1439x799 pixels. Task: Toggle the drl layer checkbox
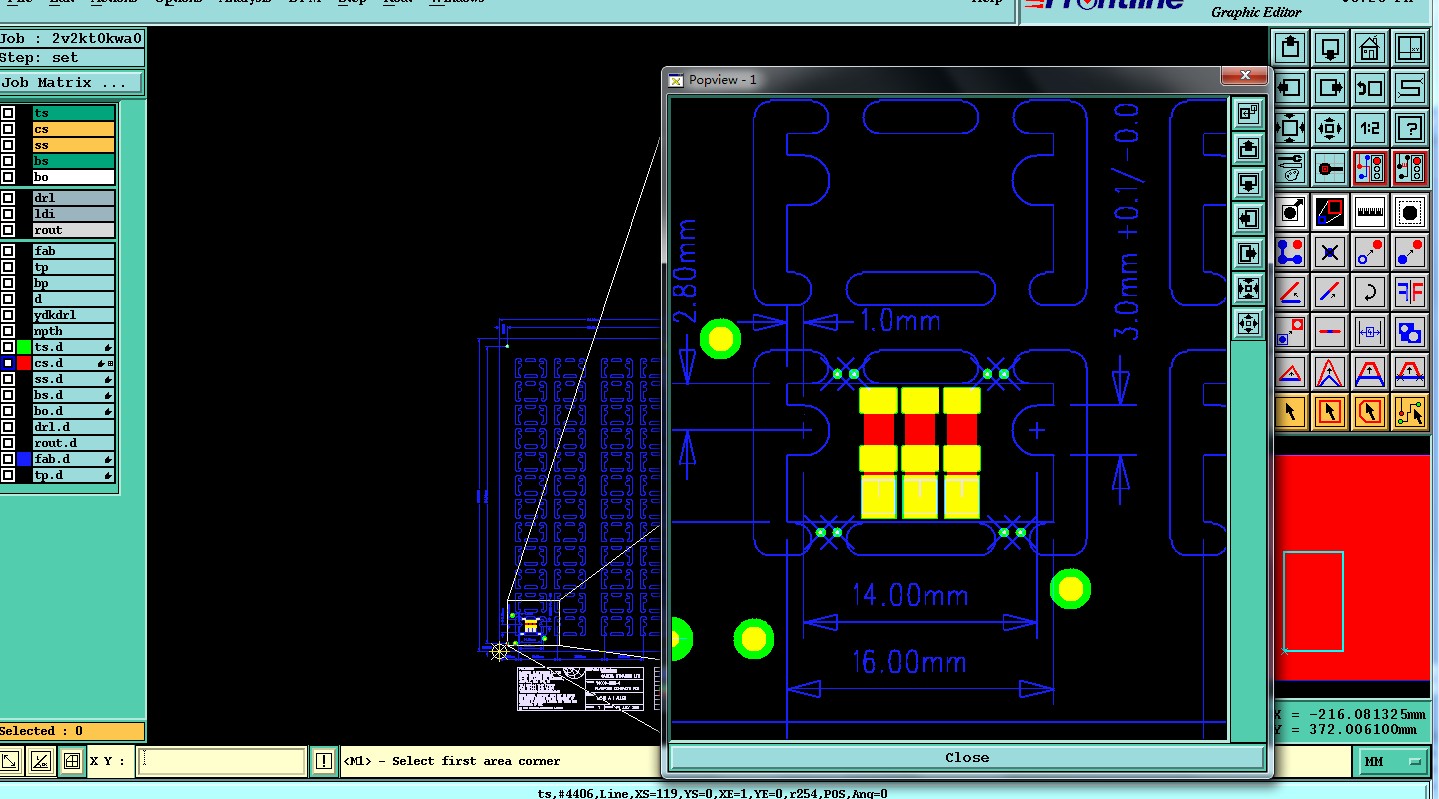pyautogui.click(x=8, y=198)
